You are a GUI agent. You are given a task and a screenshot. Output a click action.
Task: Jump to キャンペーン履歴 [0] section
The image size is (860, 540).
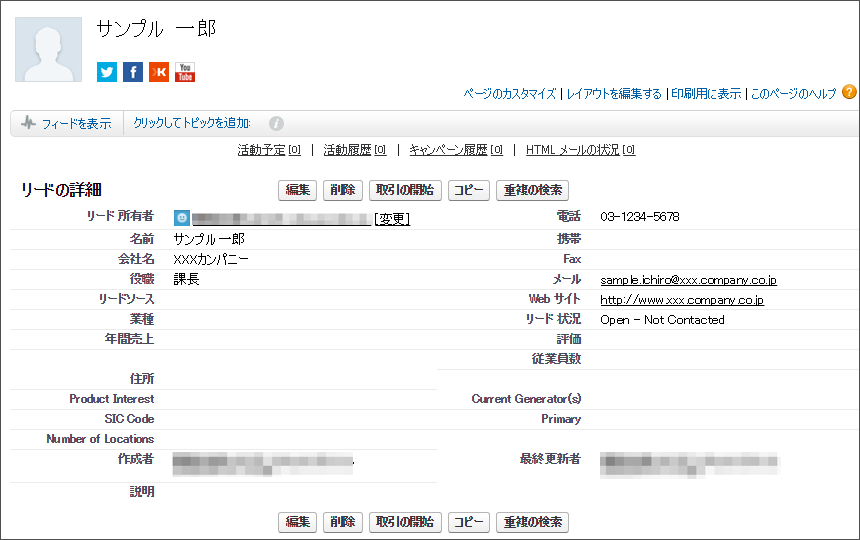456,150
